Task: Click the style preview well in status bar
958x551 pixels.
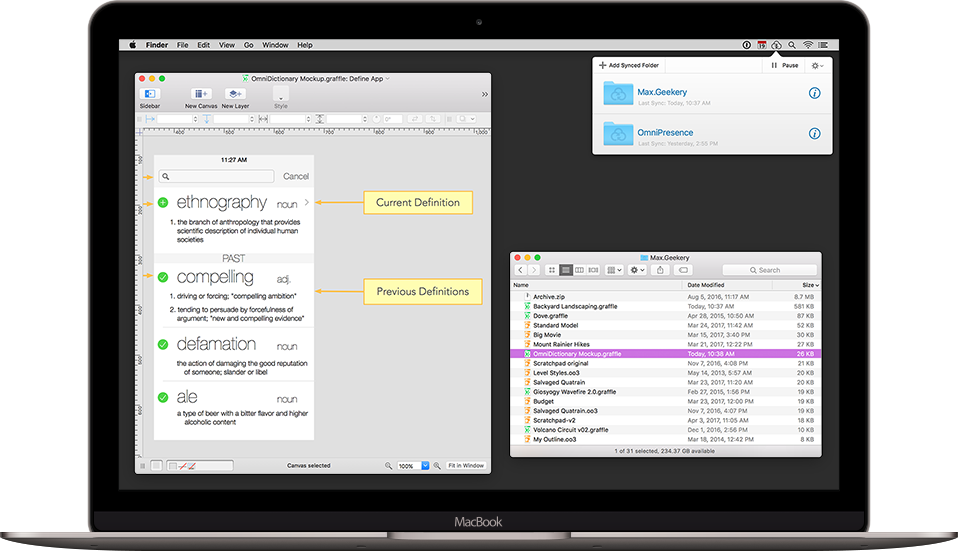Action: pos(200,465)
